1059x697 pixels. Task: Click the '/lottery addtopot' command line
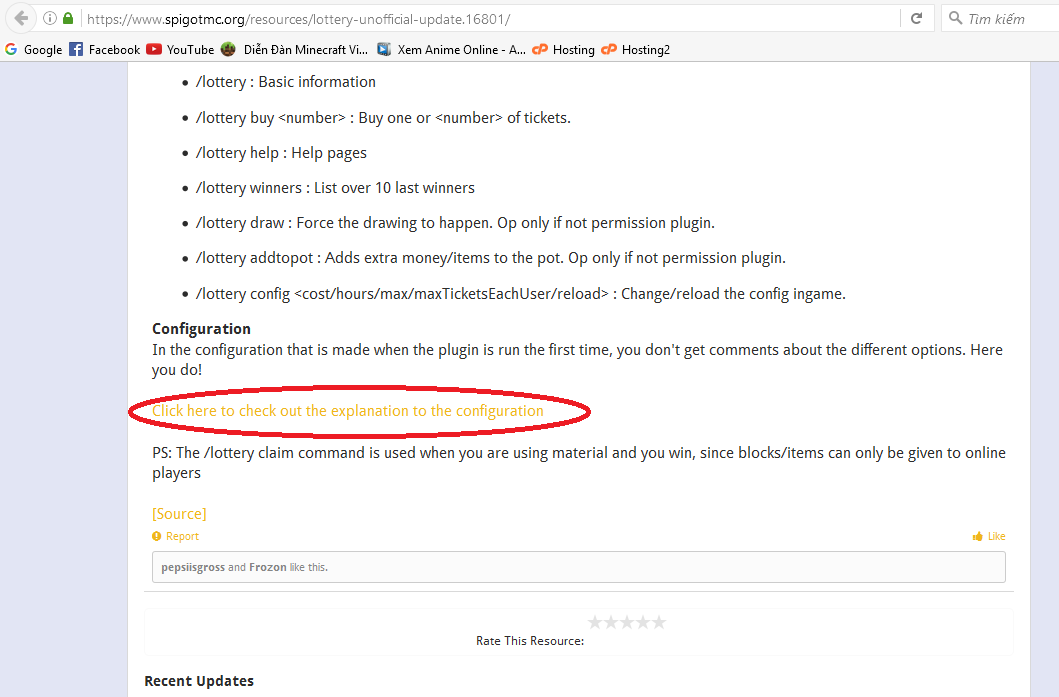pyautogui.click(x=491, y=258)
